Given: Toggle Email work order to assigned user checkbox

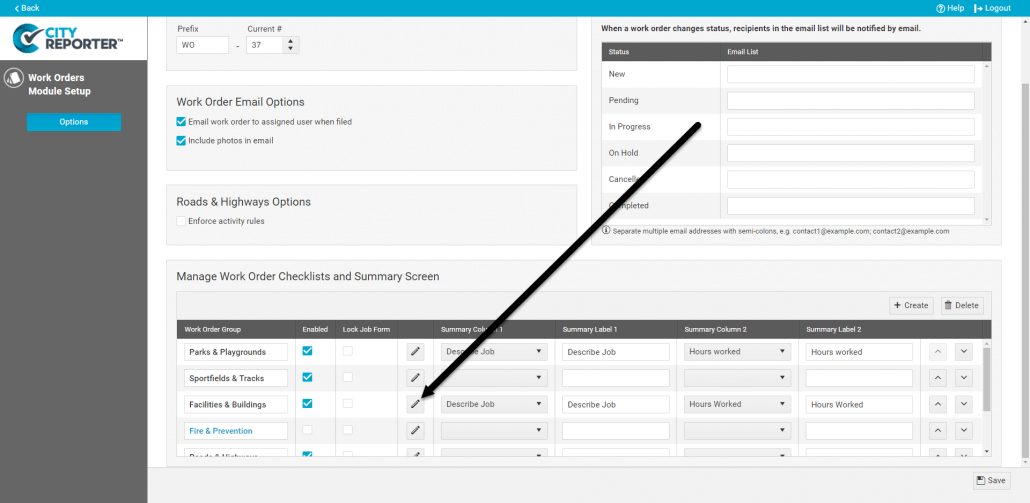Looking at the screenshot, I should pyautogui.click(x=181, y=122).
